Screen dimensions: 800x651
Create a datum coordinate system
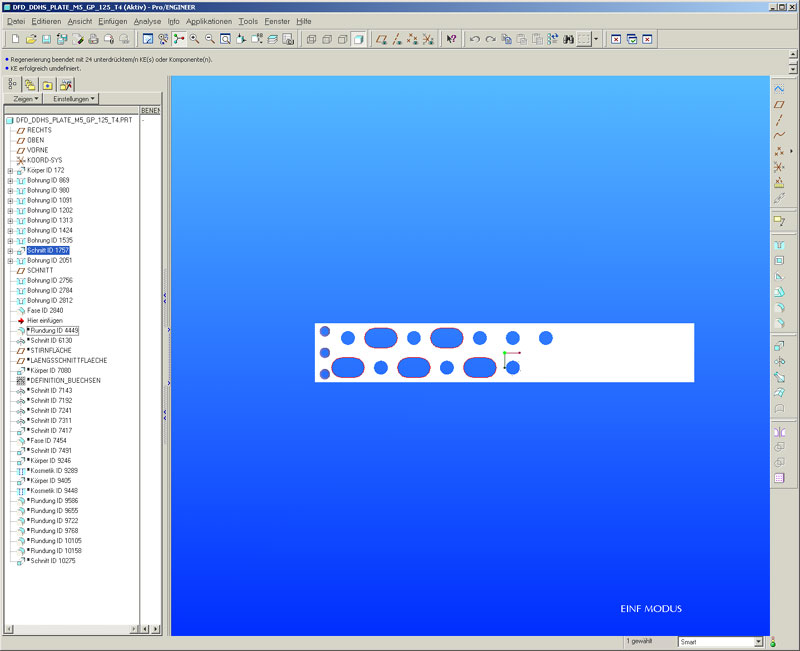tap(779, 167)
